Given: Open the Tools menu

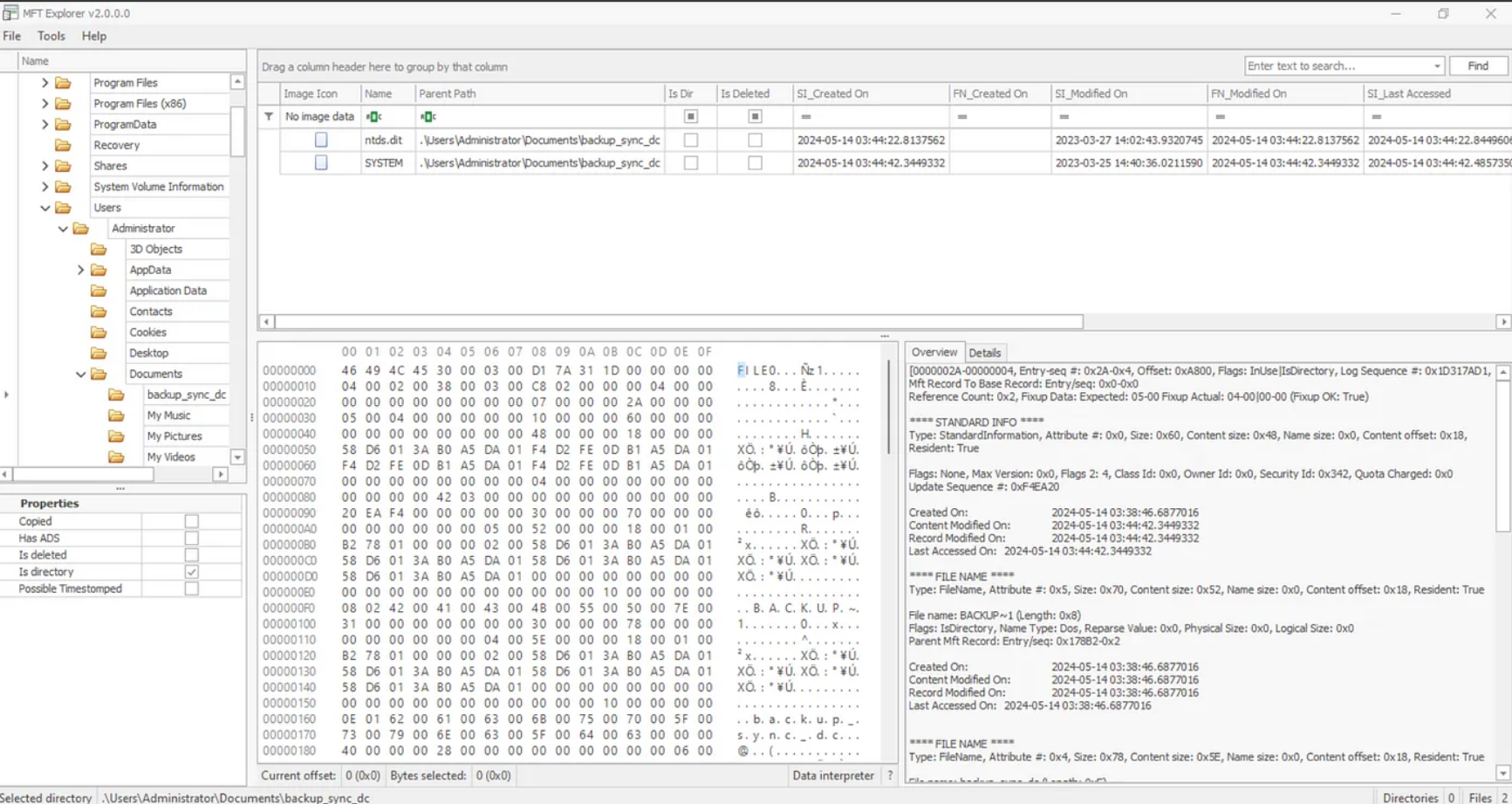Looking at the screenshot, I should 51,36.
